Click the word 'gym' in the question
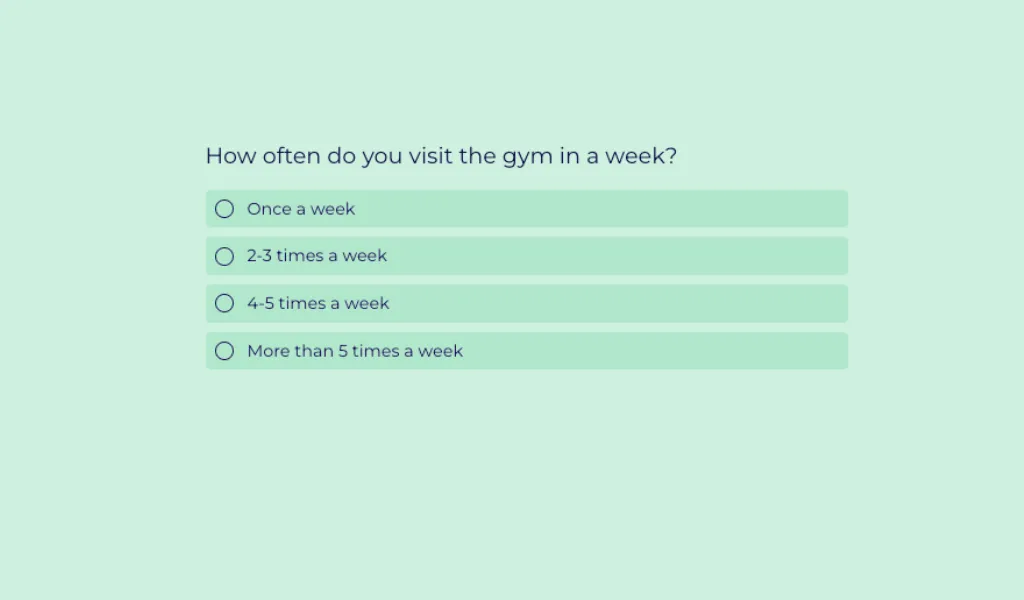This screenshot has height=600, width=1024. [527, 158]
